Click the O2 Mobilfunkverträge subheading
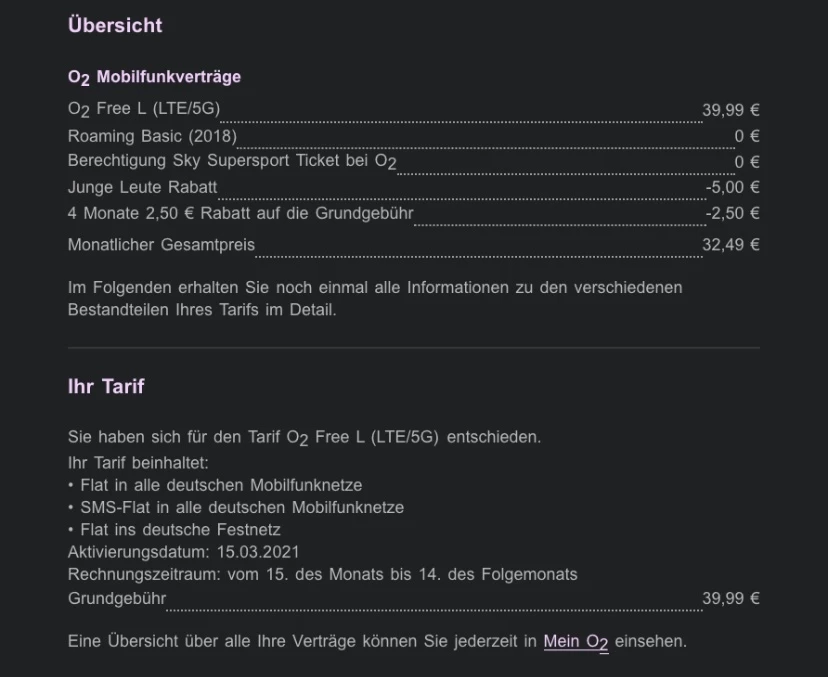Viewport: 828px width, 677px height. 154,77
